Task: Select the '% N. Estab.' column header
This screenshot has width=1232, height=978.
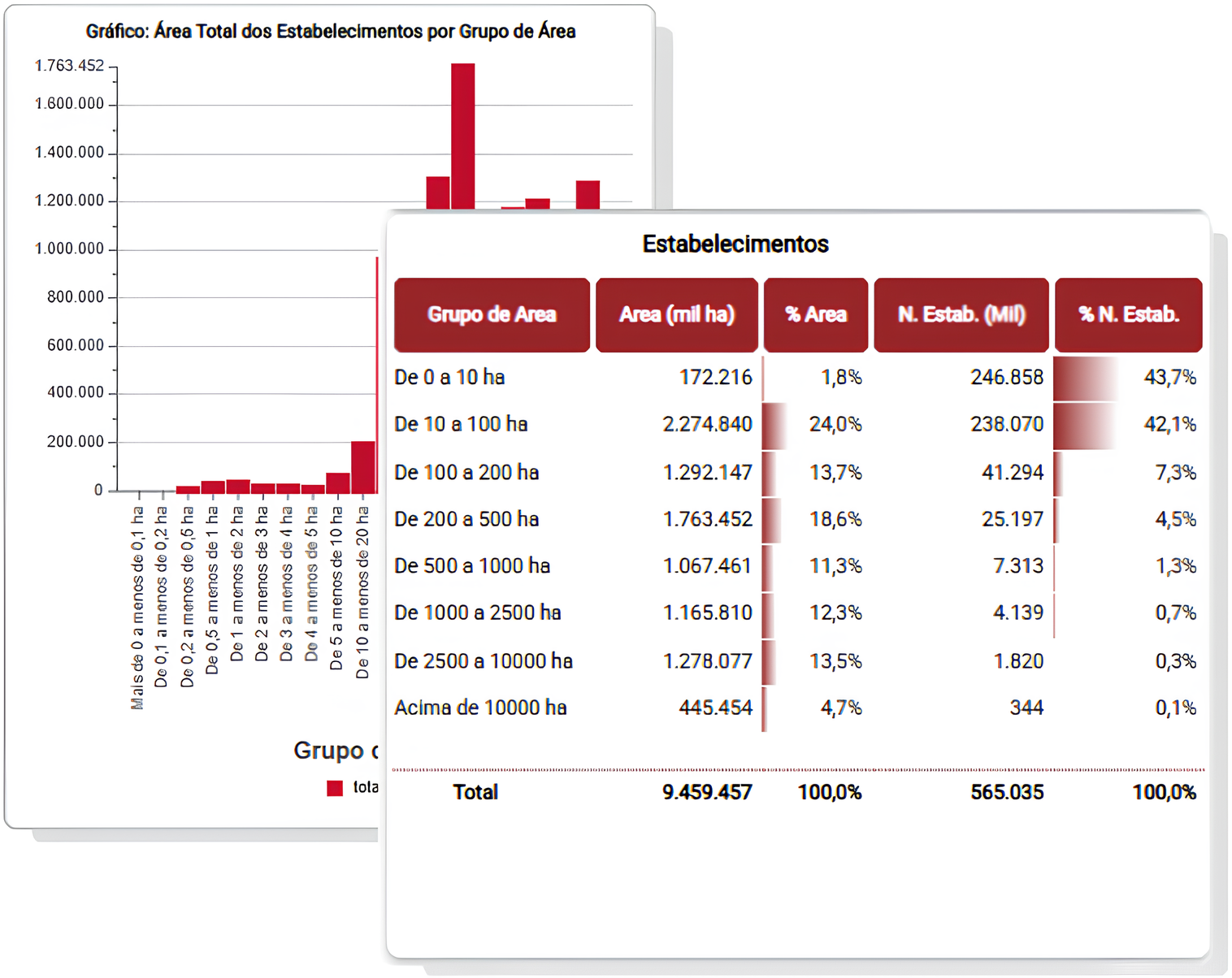Action: 1128,315
